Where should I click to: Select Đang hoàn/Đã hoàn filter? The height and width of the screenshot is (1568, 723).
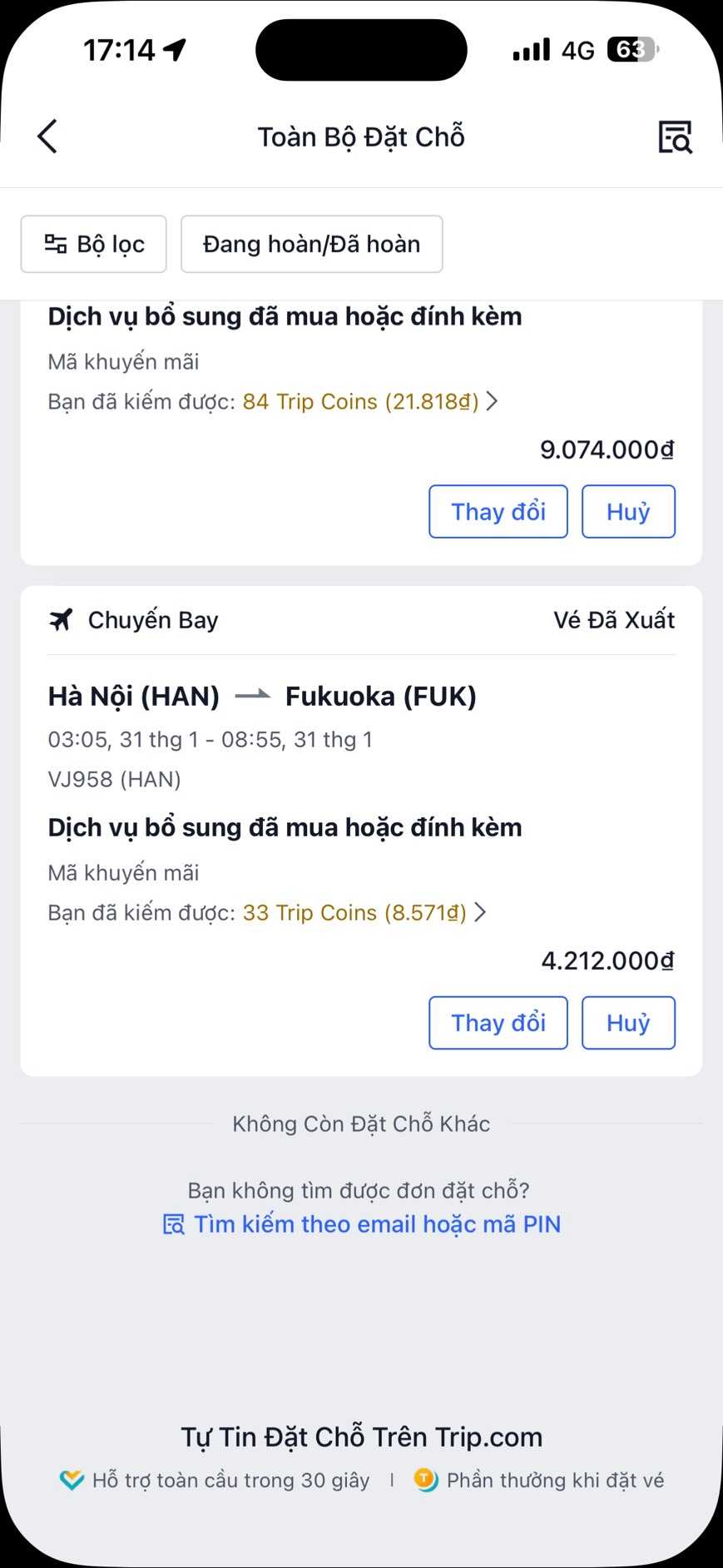[311, 244]
